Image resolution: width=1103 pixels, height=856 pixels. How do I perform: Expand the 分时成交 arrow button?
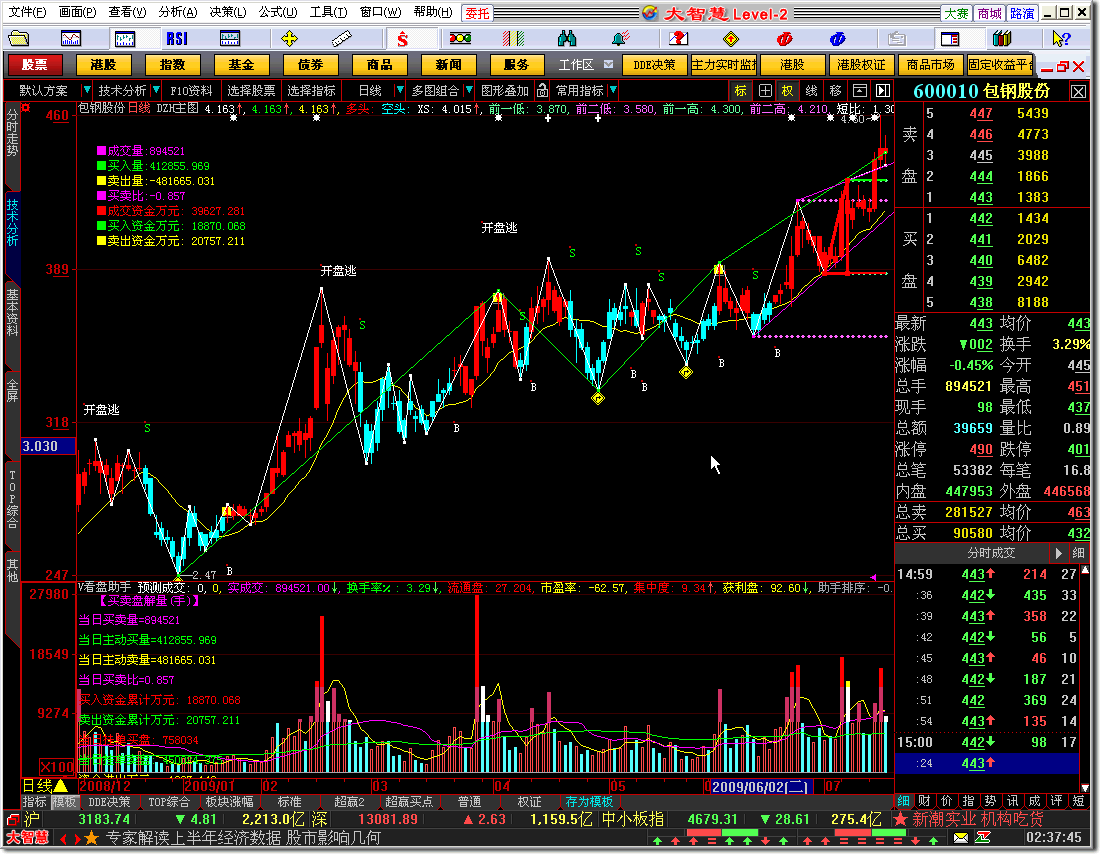point(1058,554)
